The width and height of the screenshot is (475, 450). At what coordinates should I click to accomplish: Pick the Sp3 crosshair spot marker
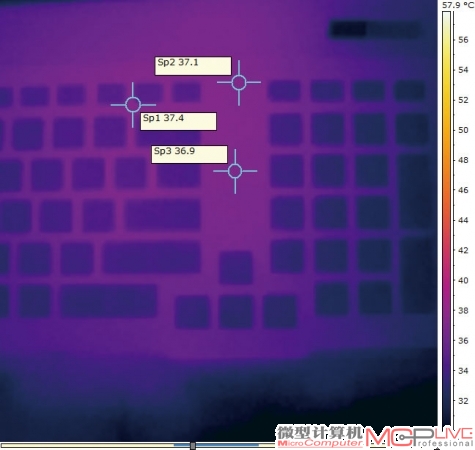235,171
